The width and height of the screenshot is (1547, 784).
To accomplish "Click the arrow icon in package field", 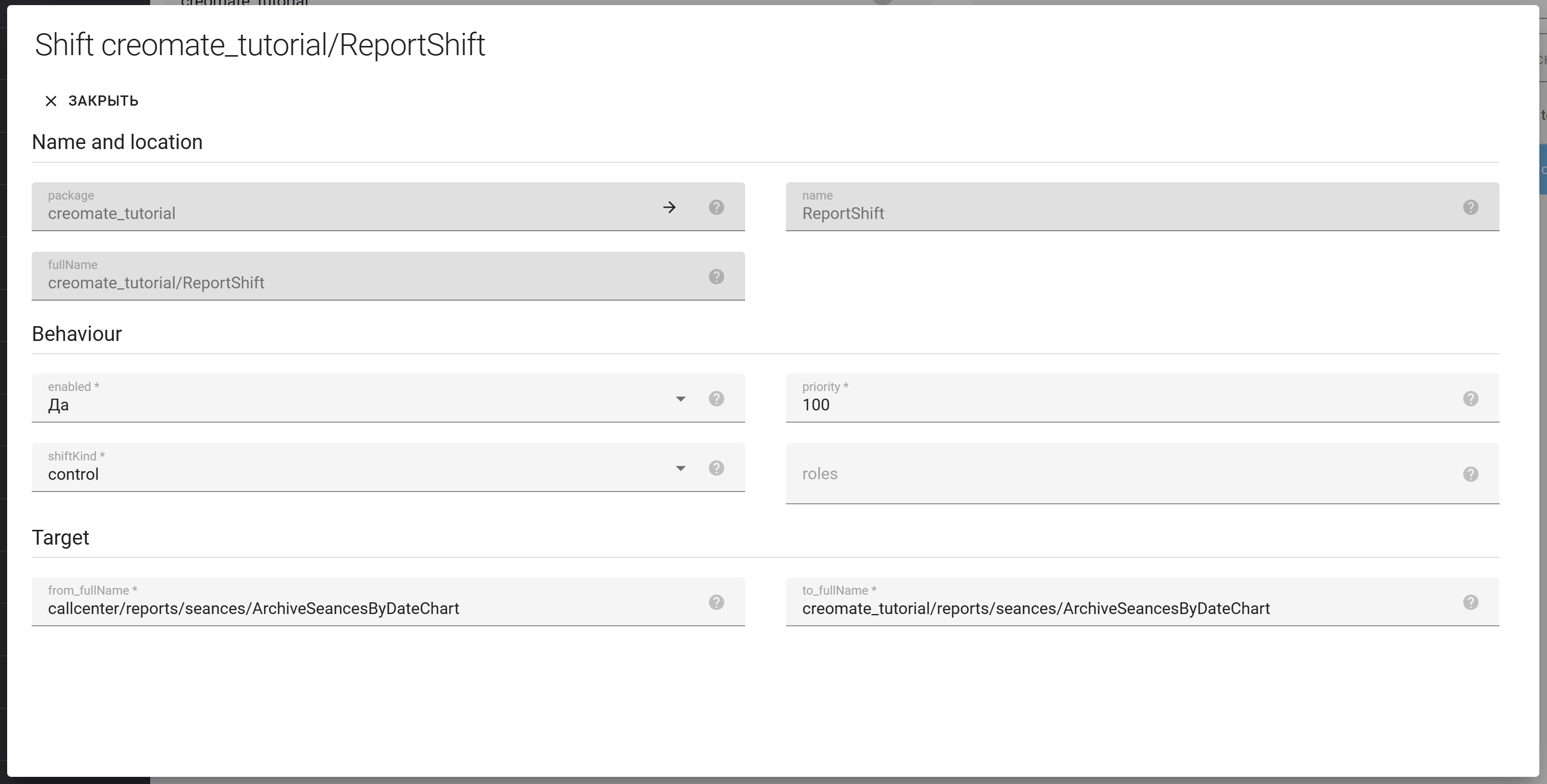I will 669,207.
